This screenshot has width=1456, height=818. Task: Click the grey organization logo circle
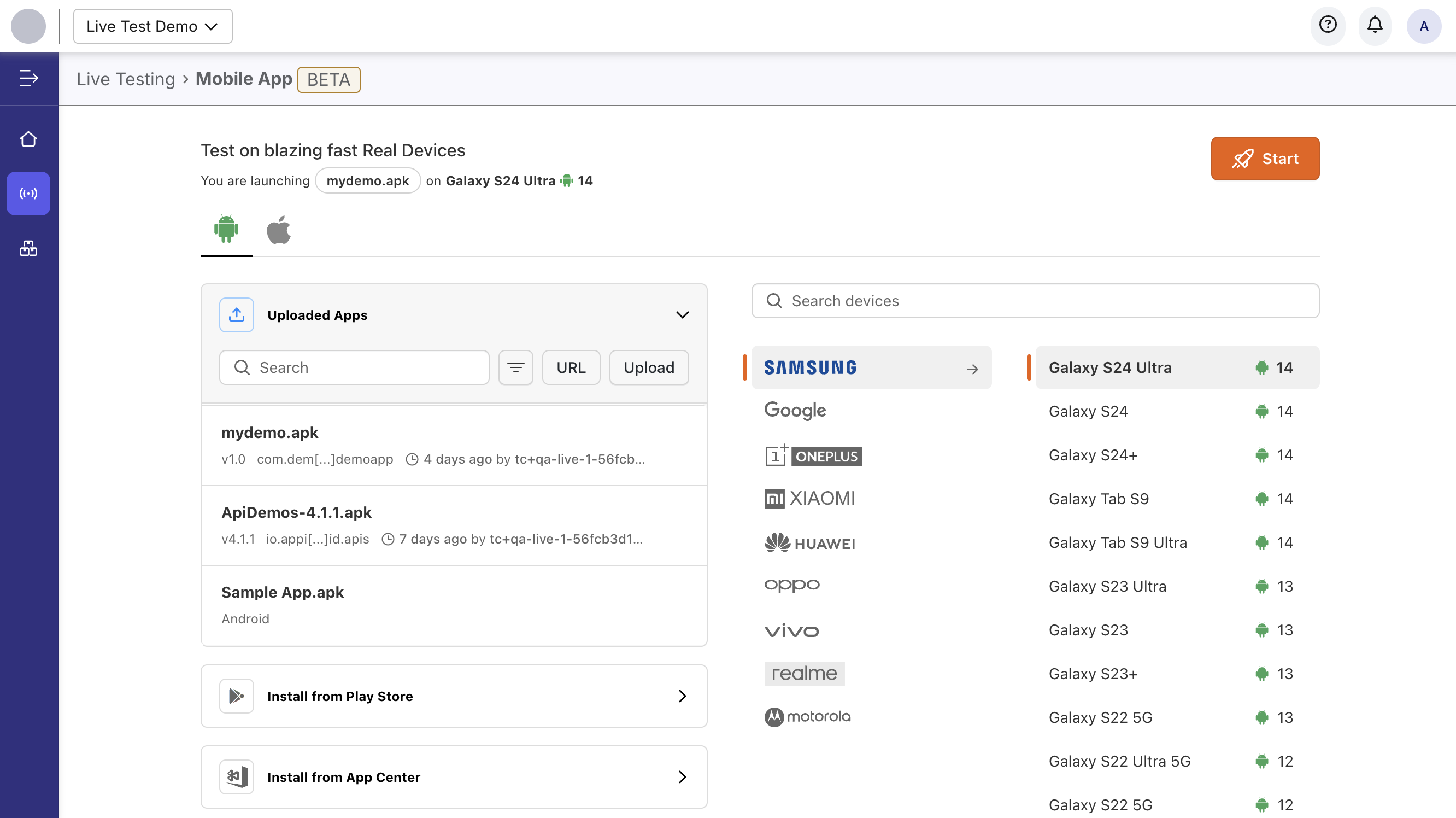(x=28, y=26)
